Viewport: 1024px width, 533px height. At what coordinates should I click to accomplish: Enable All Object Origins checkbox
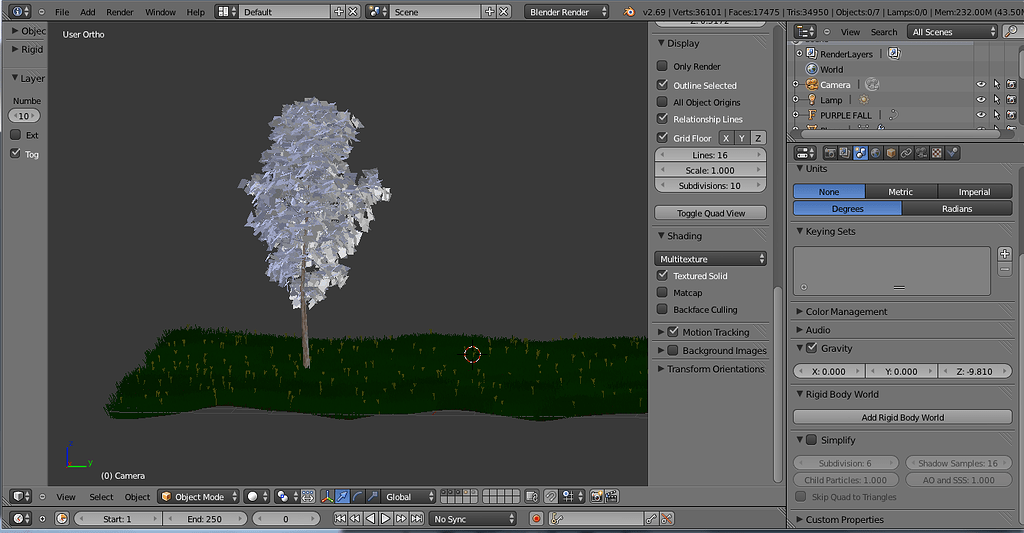click(662, 102)
